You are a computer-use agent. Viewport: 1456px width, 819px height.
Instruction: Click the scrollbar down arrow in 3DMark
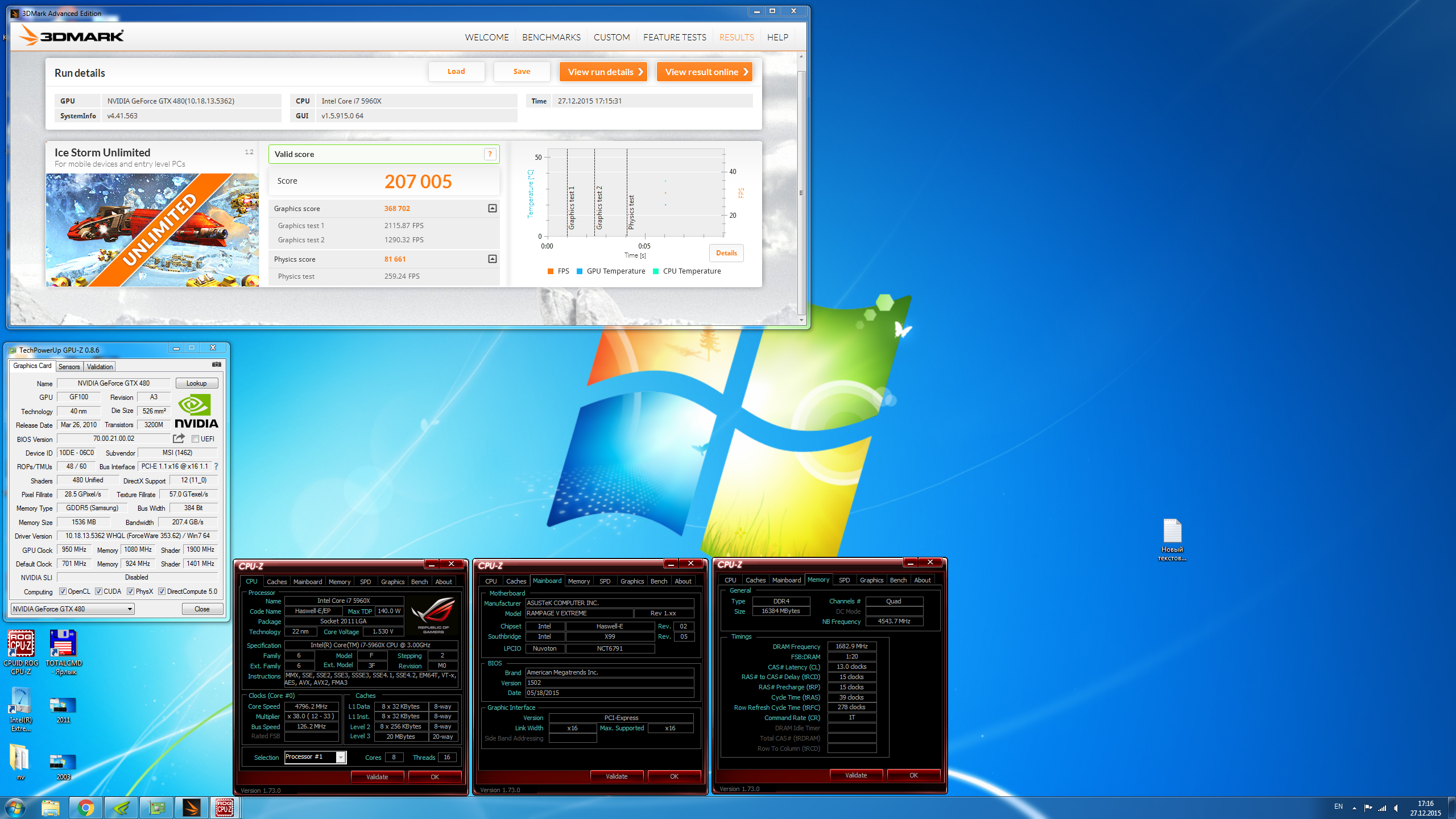801,320
